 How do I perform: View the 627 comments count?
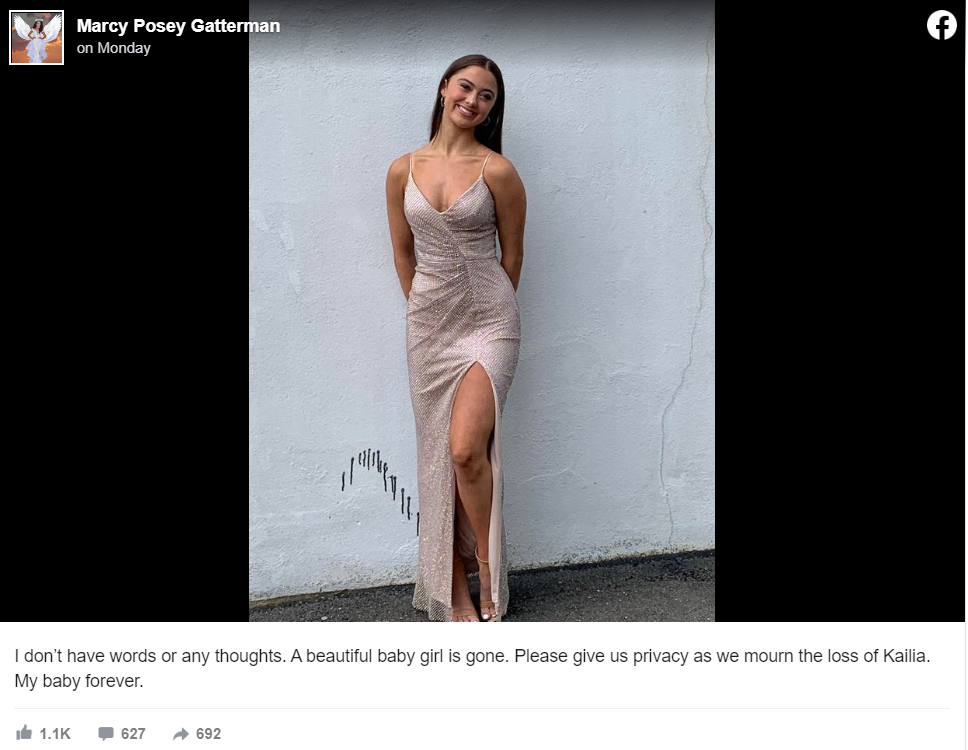point(133,733)
